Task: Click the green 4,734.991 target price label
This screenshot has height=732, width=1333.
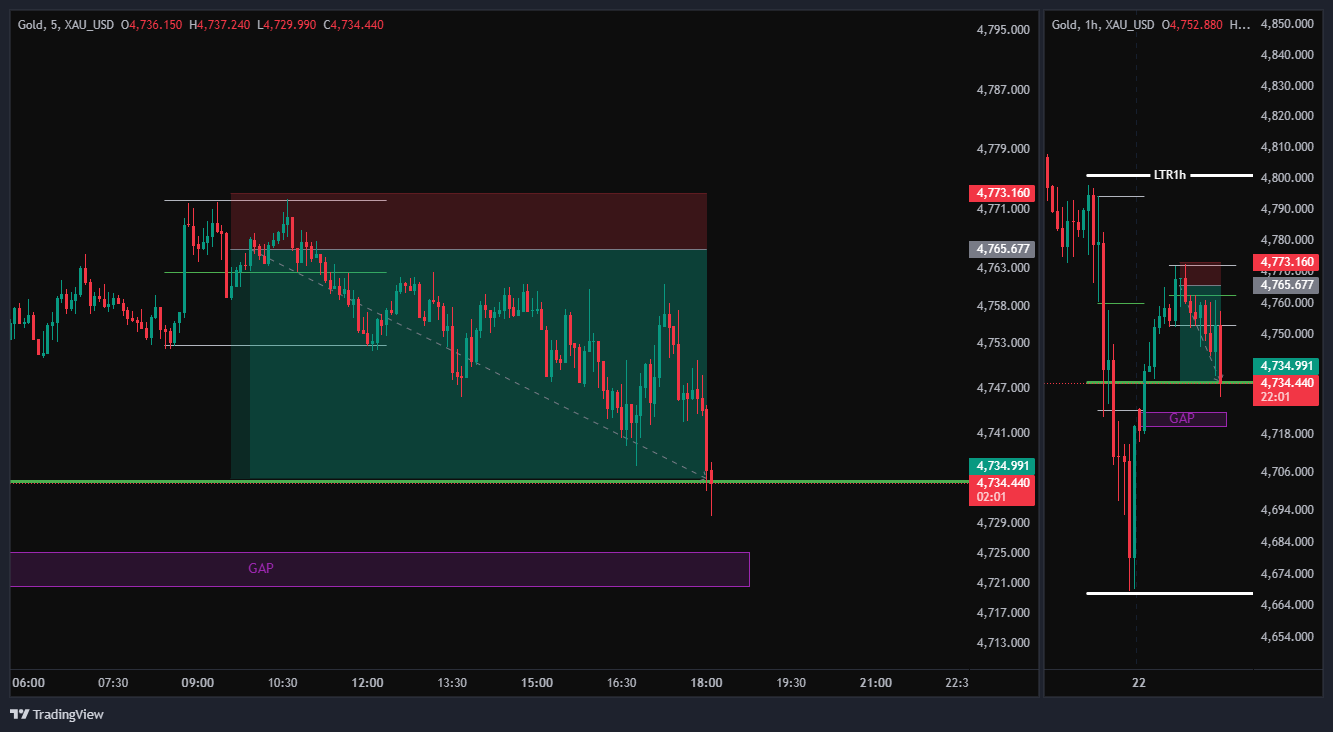Action: coord(1003,466)
